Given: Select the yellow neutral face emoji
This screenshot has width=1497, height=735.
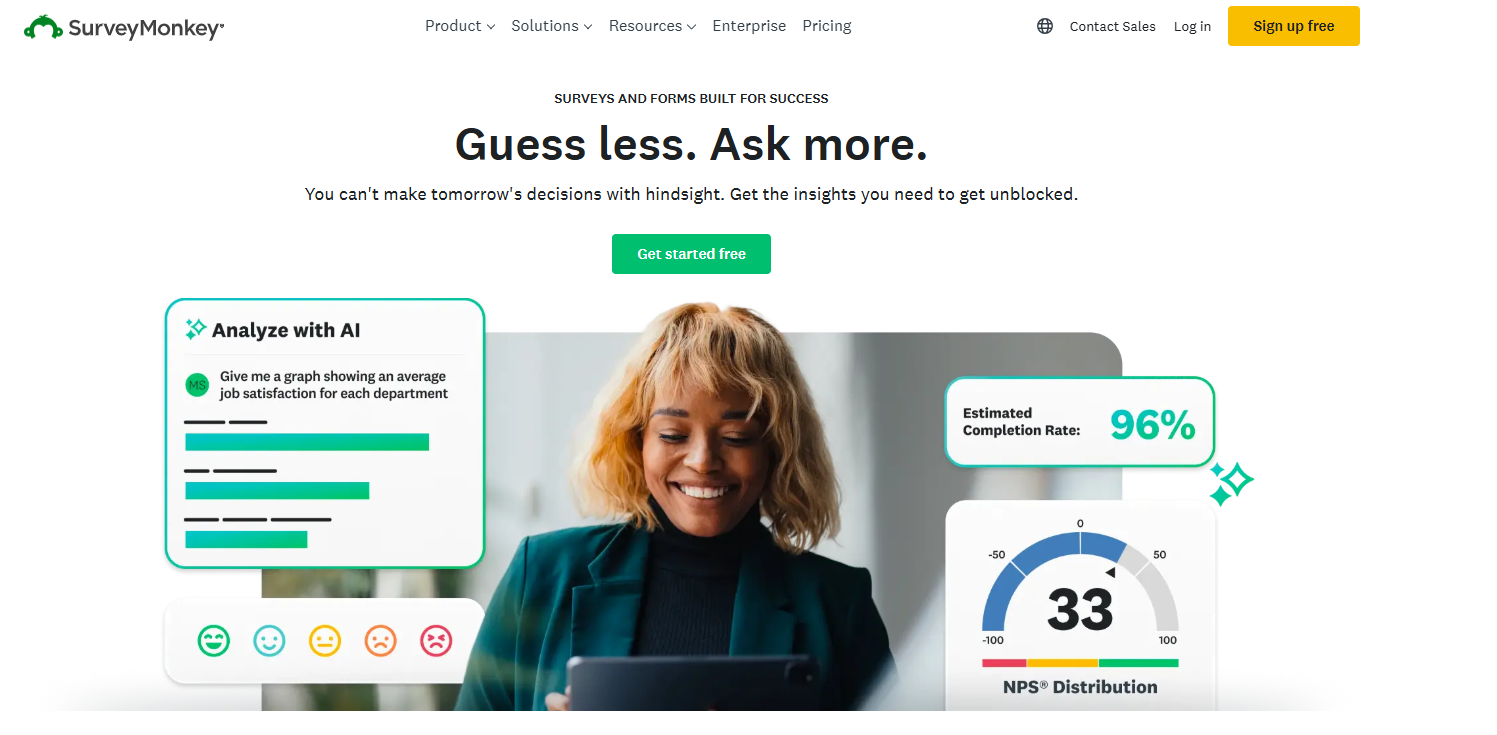Looking at the screenshot, I should point(325,640).
